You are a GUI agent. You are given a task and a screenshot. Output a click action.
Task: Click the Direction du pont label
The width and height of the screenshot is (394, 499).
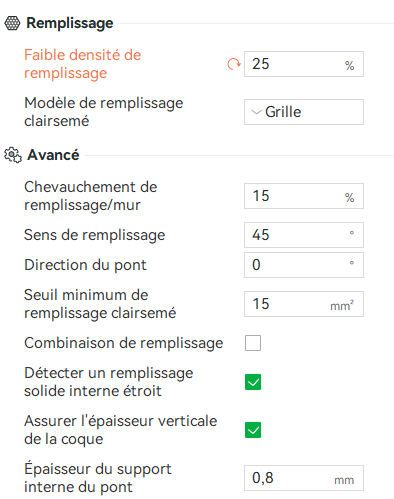[x=85, y=265]
